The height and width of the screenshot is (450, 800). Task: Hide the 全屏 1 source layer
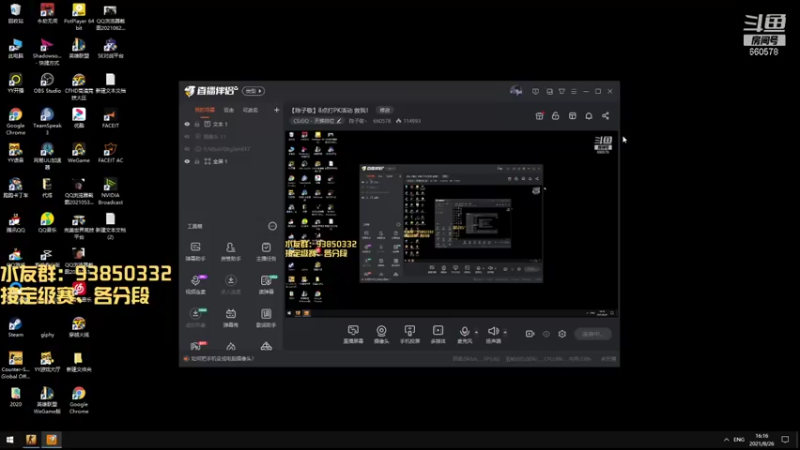187,161
